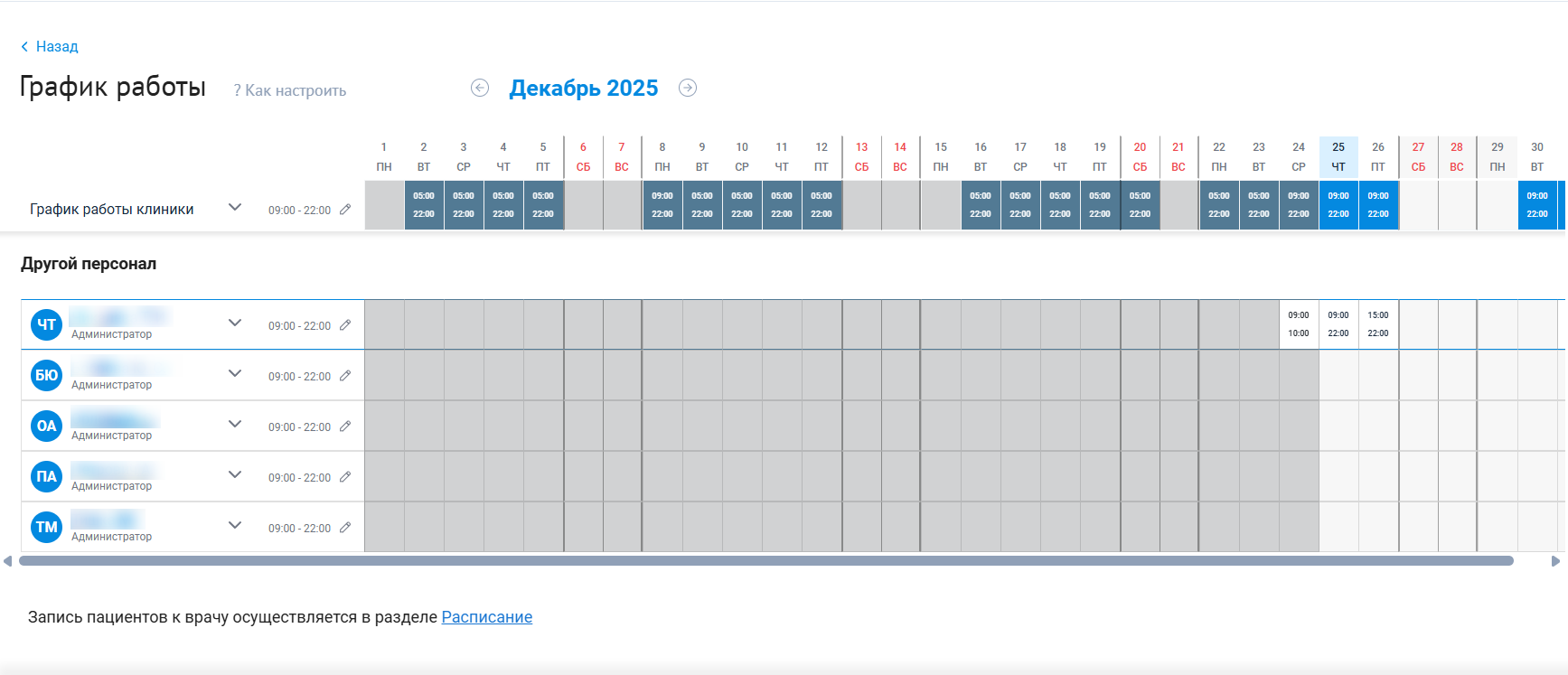
Task: Click pencil icon for ТМ administrator
Action: pyautogui.click(x=345, y=528)
